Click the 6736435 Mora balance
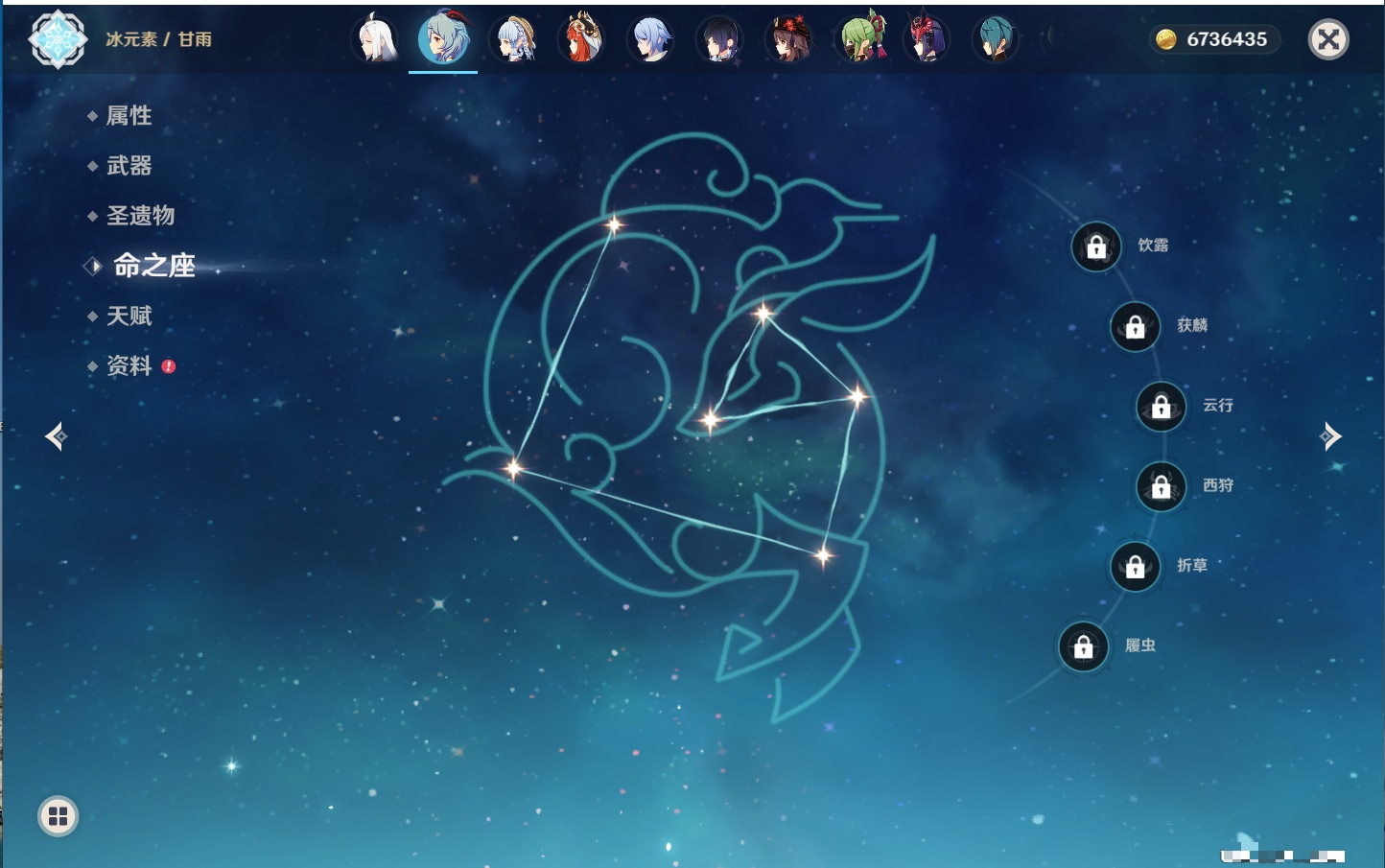 click(1227, 39)
